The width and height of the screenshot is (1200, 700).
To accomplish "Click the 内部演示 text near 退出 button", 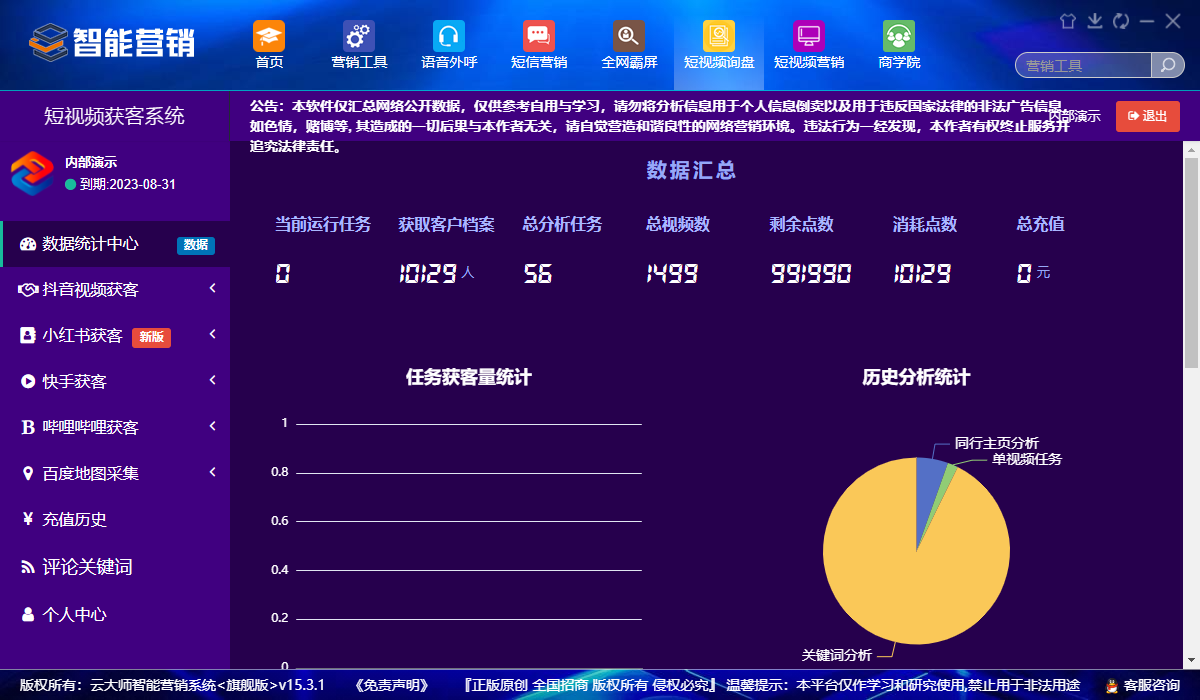I will pos(1074,116).
